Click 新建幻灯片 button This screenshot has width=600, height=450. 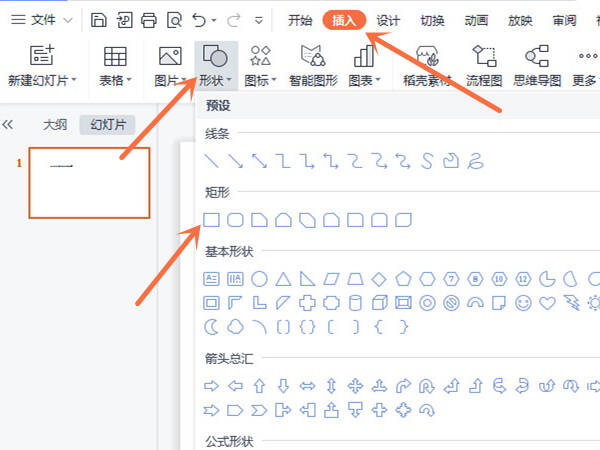[42, 65]
